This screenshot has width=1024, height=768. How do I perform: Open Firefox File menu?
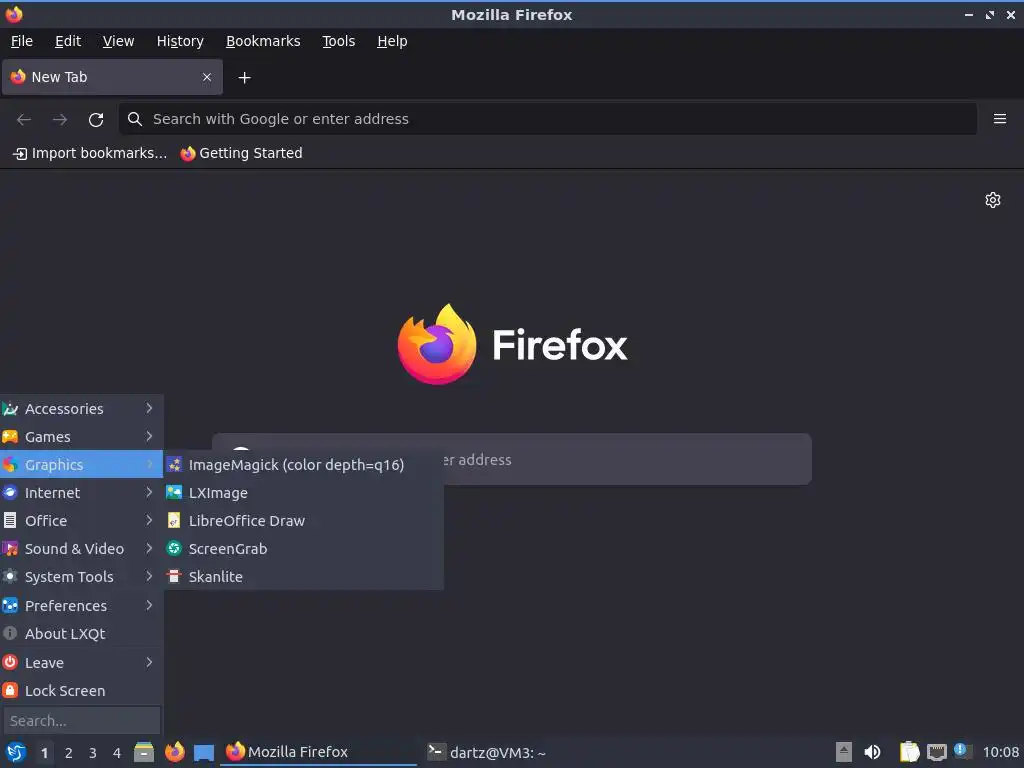click(x=22, y=41)
